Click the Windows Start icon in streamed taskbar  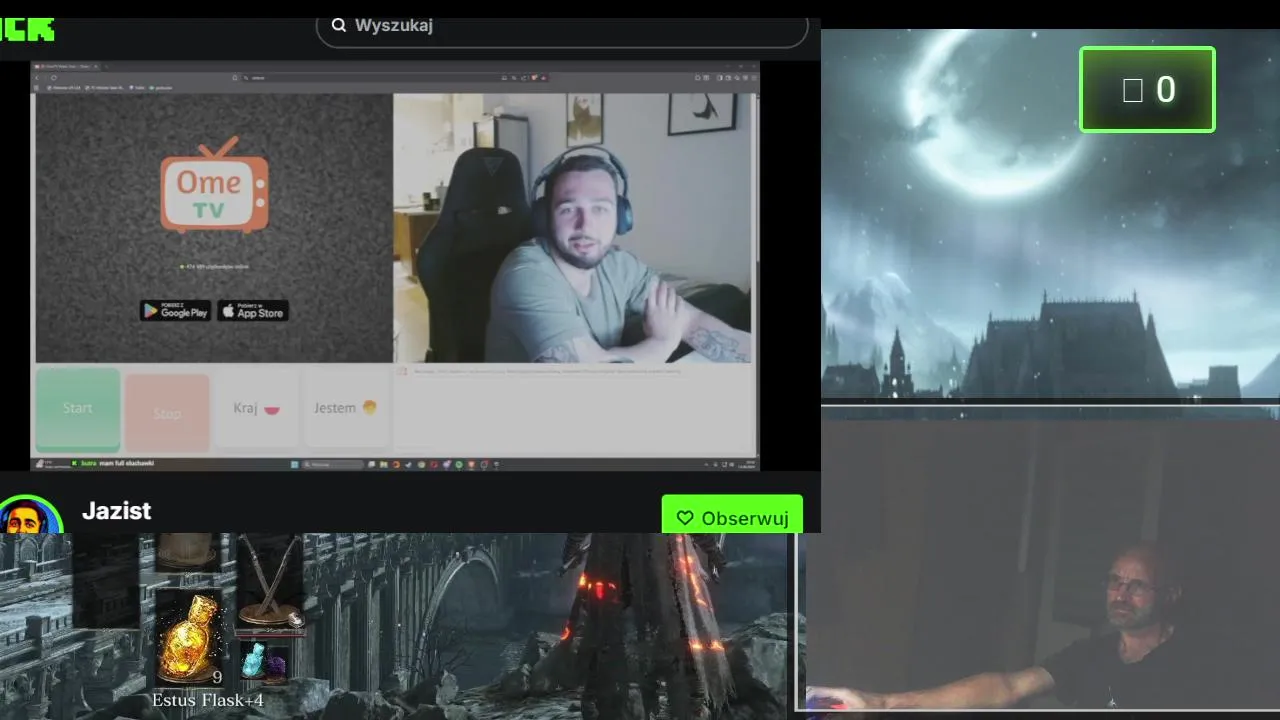pos(293,464)
